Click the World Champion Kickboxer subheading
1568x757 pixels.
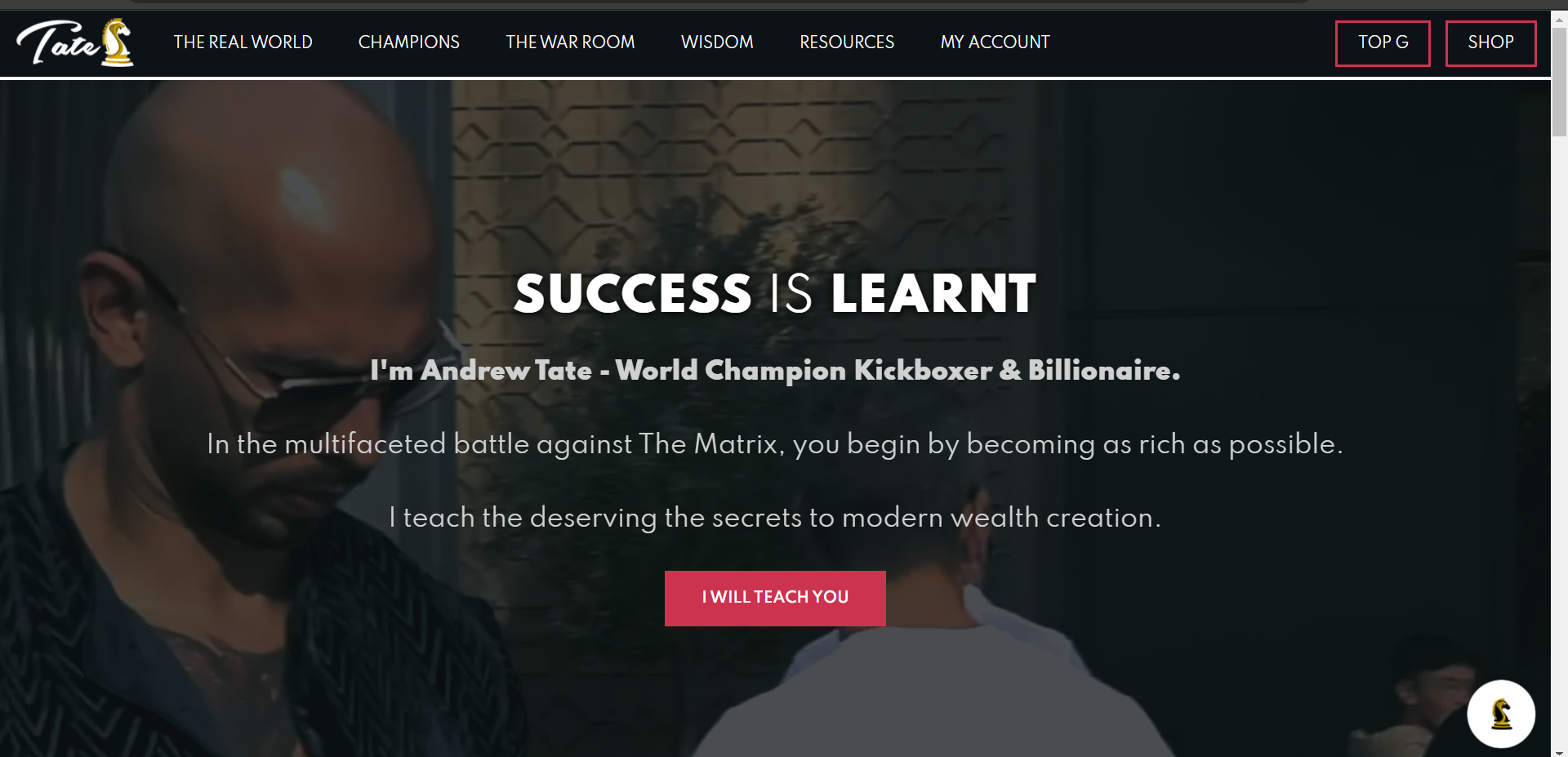click(x=775, y=371)
